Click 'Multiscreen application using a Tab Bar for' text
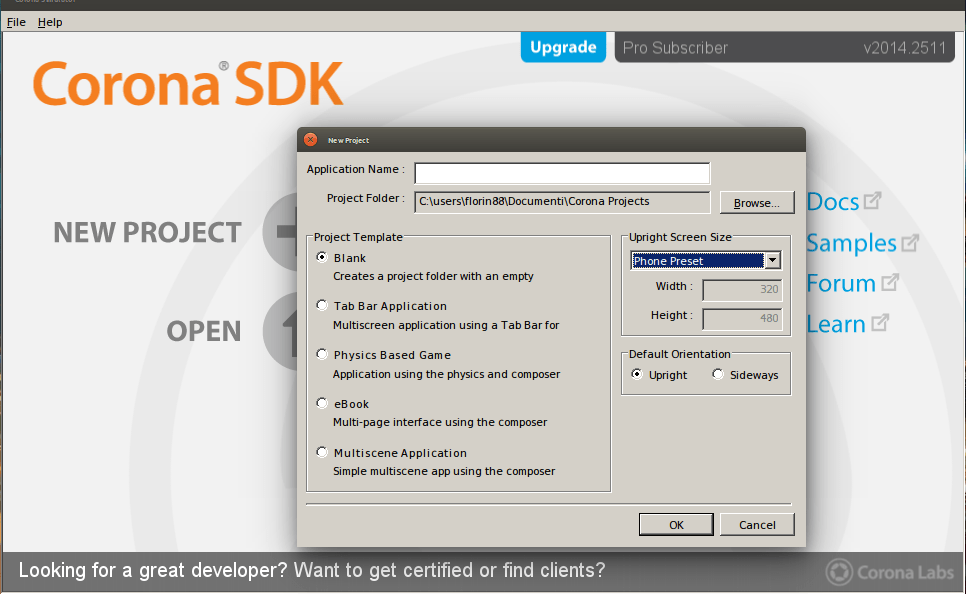 tap(446, 325)
